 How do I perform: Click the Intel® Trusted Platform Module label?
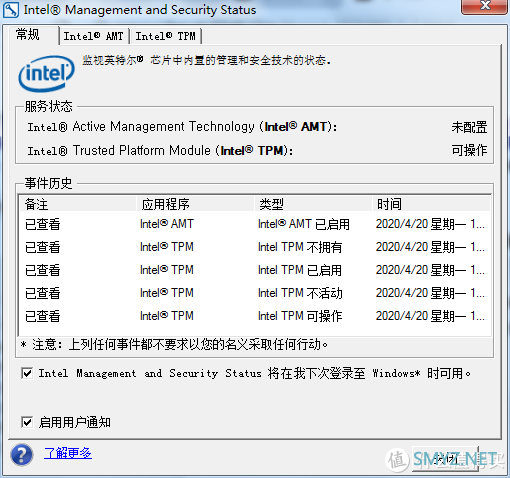pos(160,150)
